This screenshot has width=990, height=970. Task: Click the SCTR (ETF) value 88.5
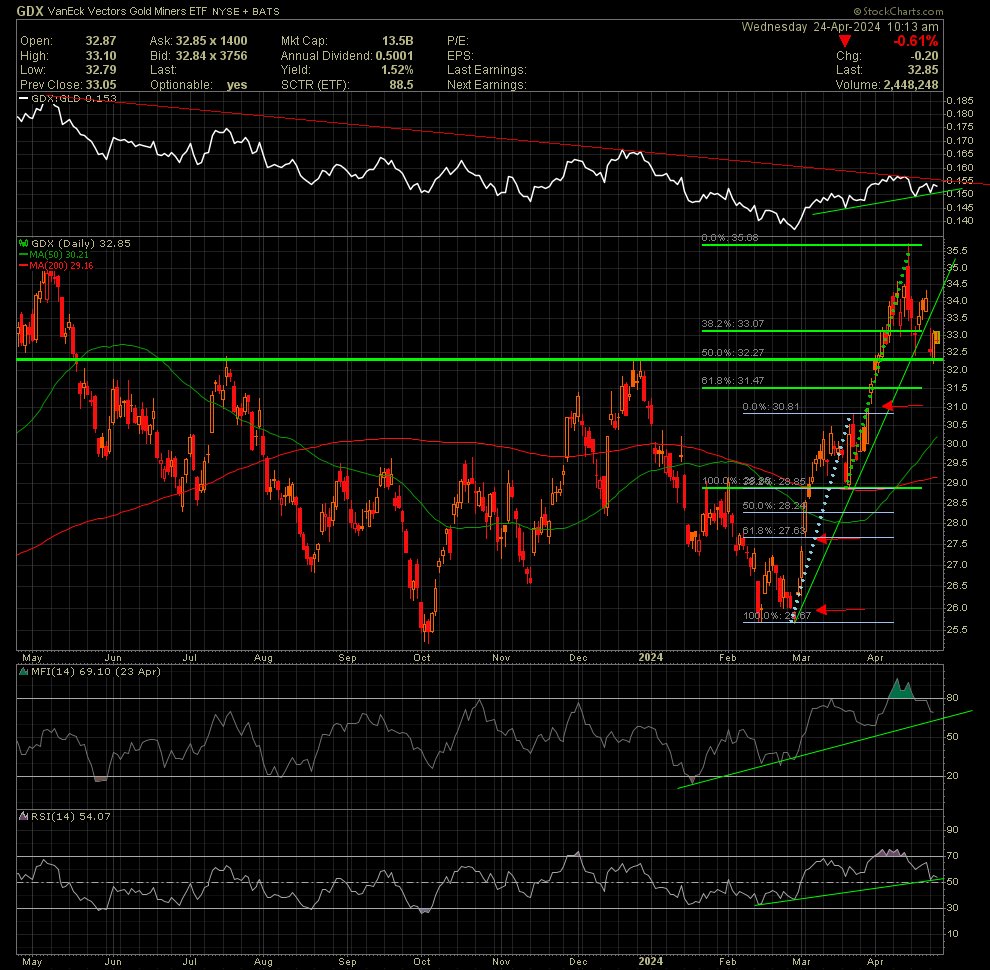(402, 85)
